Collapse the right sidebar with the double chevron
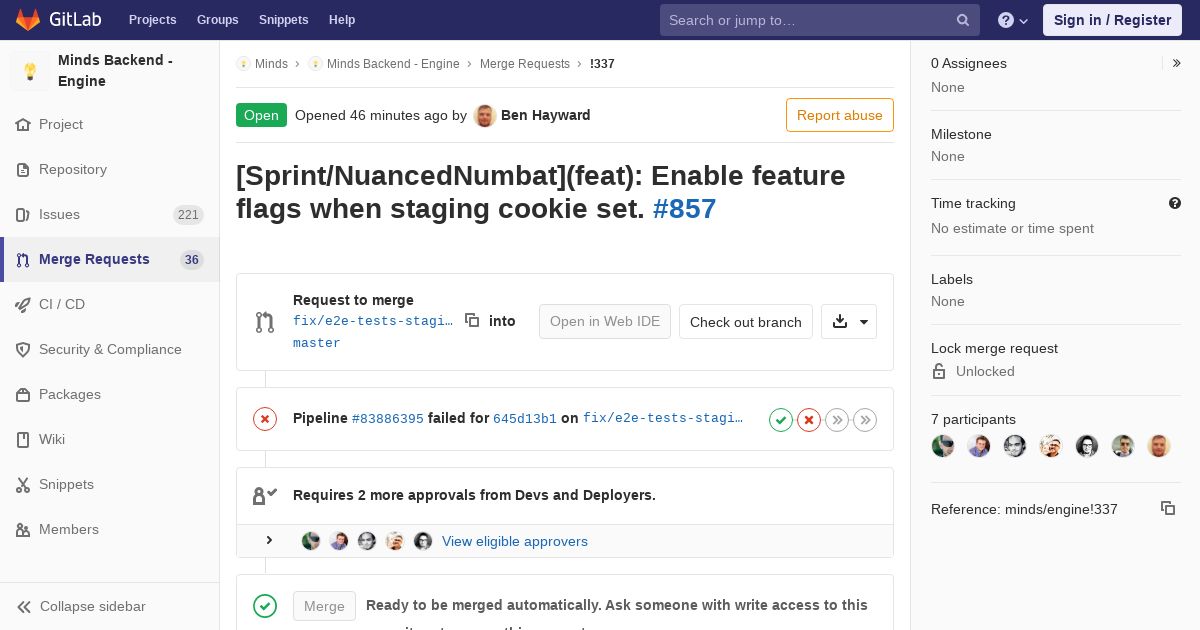Screen dimensions: 1200x630 click(1177, 63)
